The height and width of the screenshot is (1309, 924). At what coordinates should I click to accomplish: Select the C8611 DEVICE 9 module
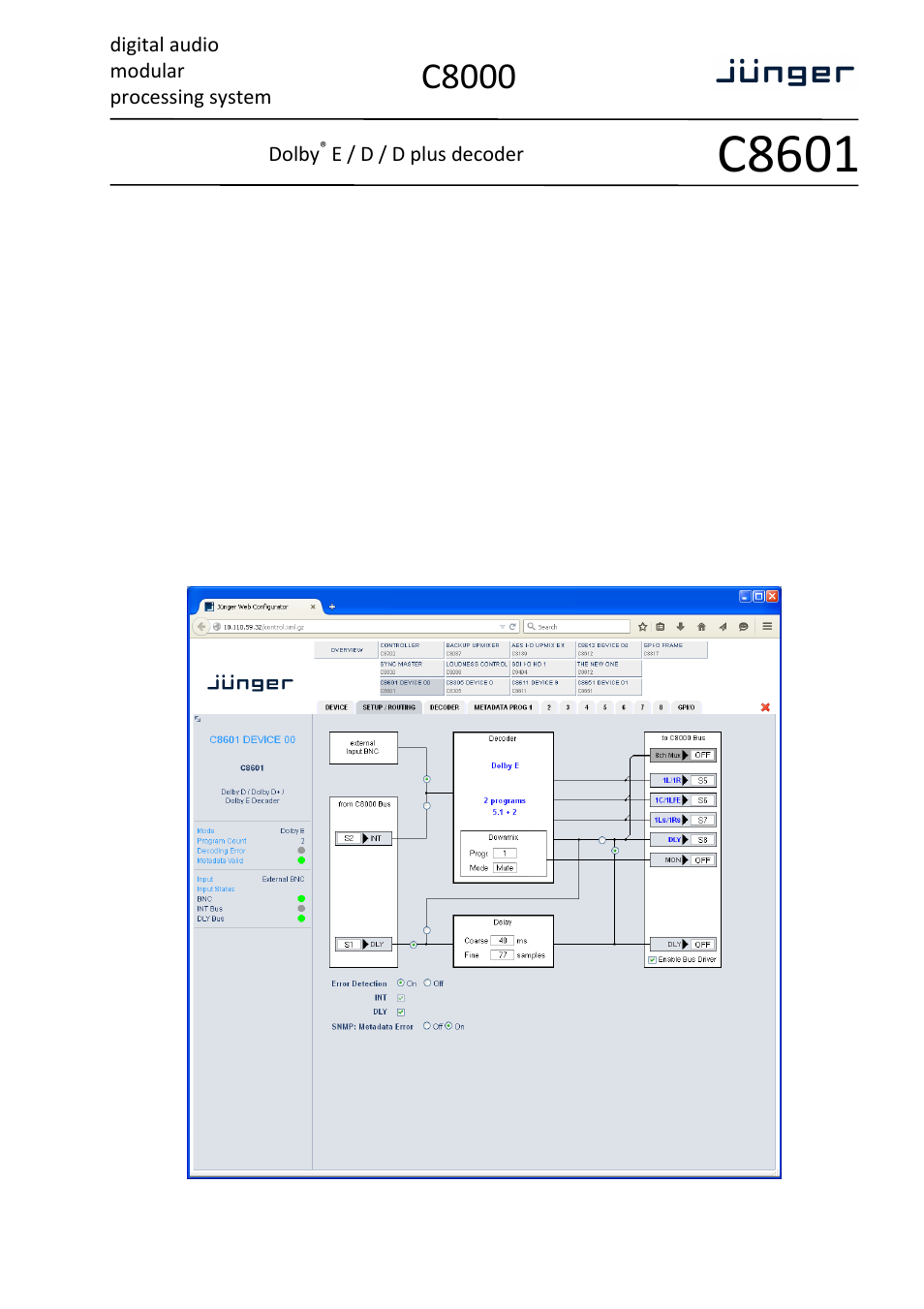543,686
